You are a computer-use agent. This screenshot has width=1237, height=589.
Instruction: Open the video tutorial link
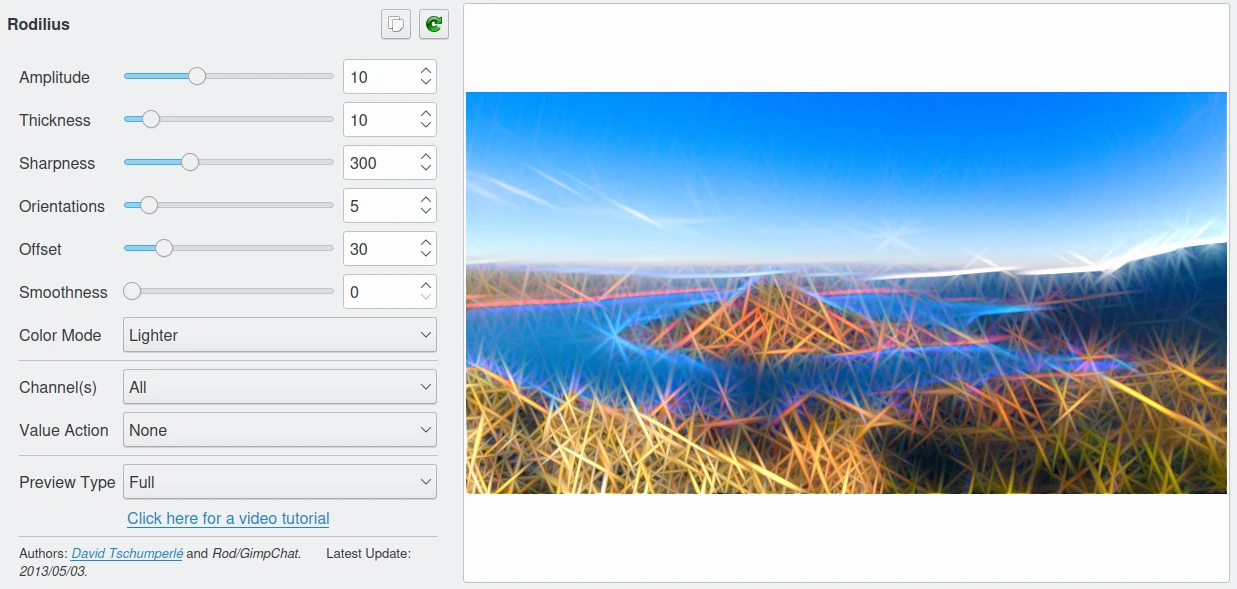coord(228,518)
